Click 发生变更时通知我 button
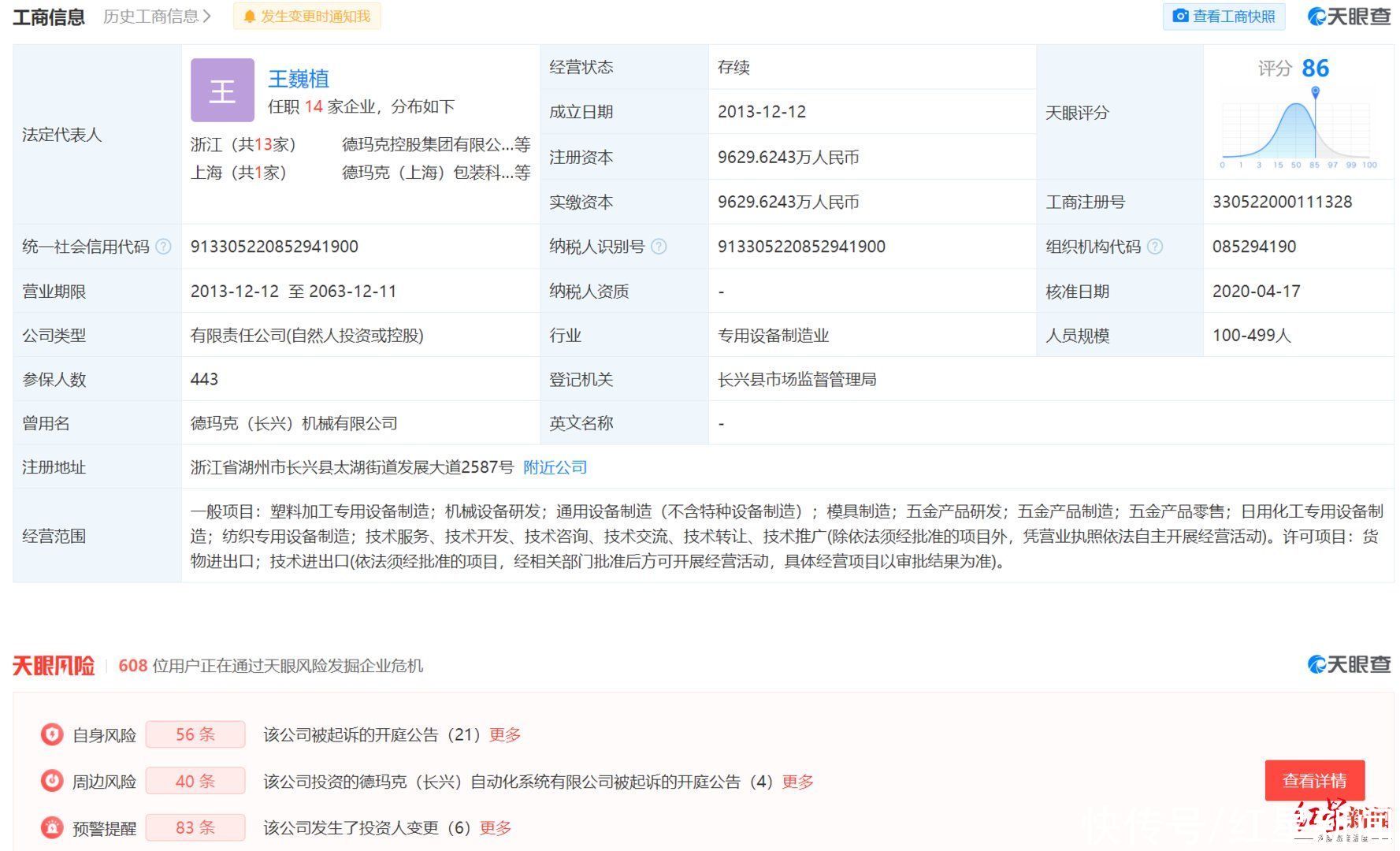 307,17
